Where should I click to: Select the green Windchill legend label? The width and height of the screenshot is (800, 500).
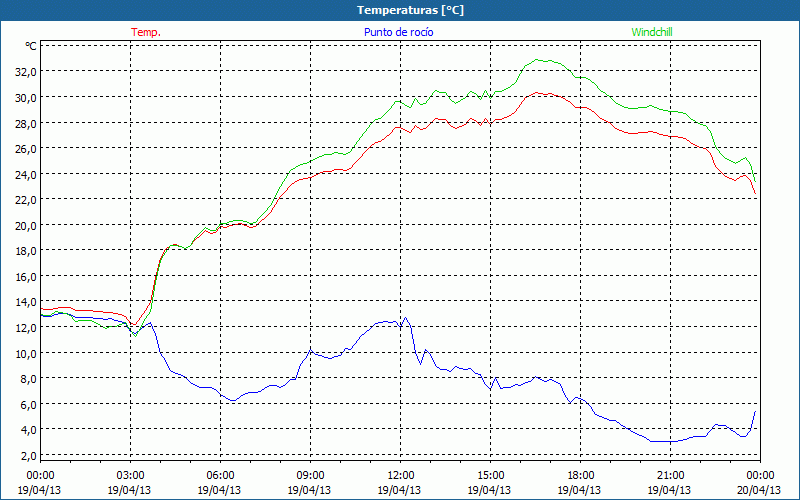tap(652, 32)
